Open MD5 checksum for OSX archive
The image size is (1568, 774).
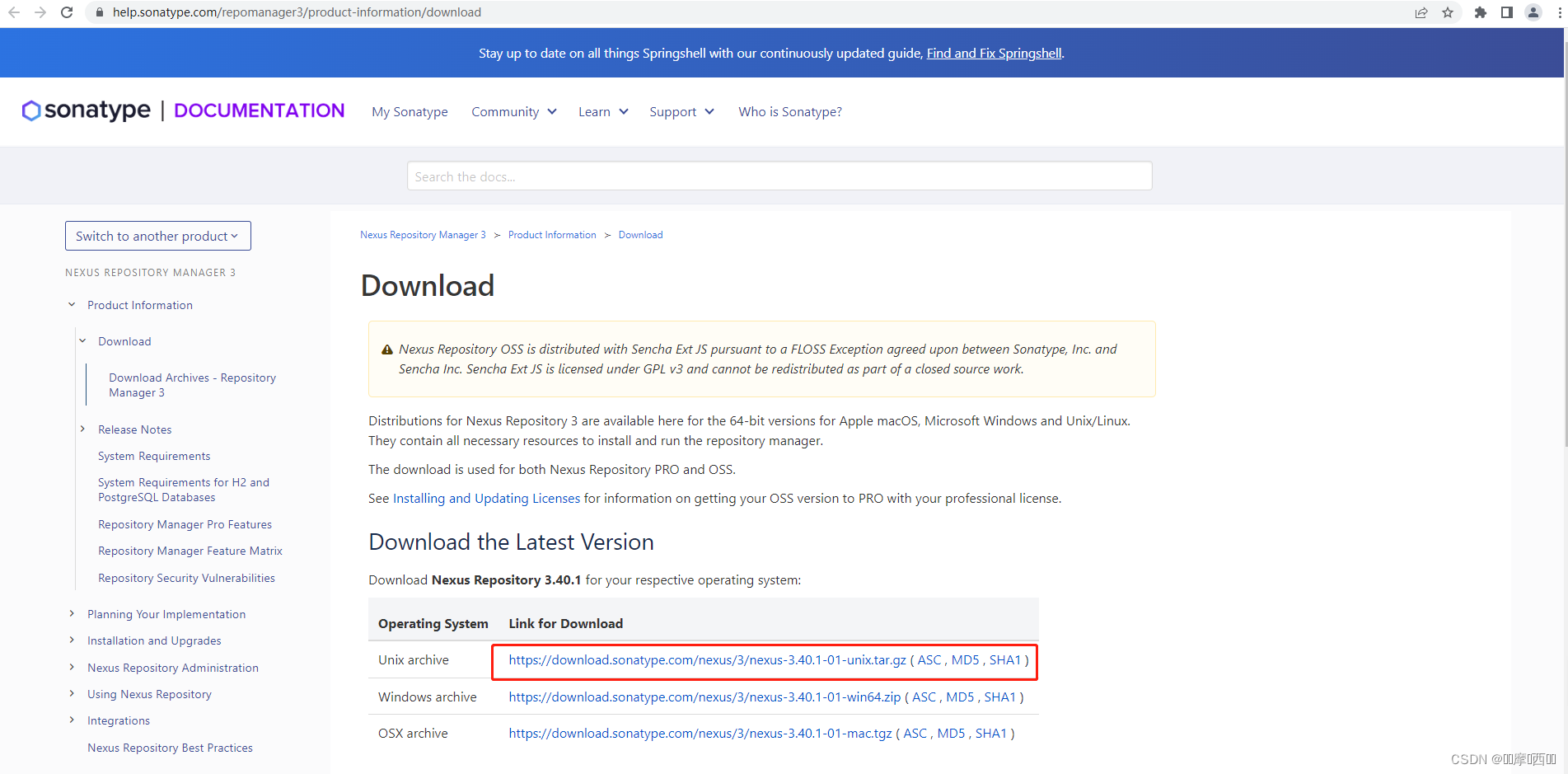(951, 734)
